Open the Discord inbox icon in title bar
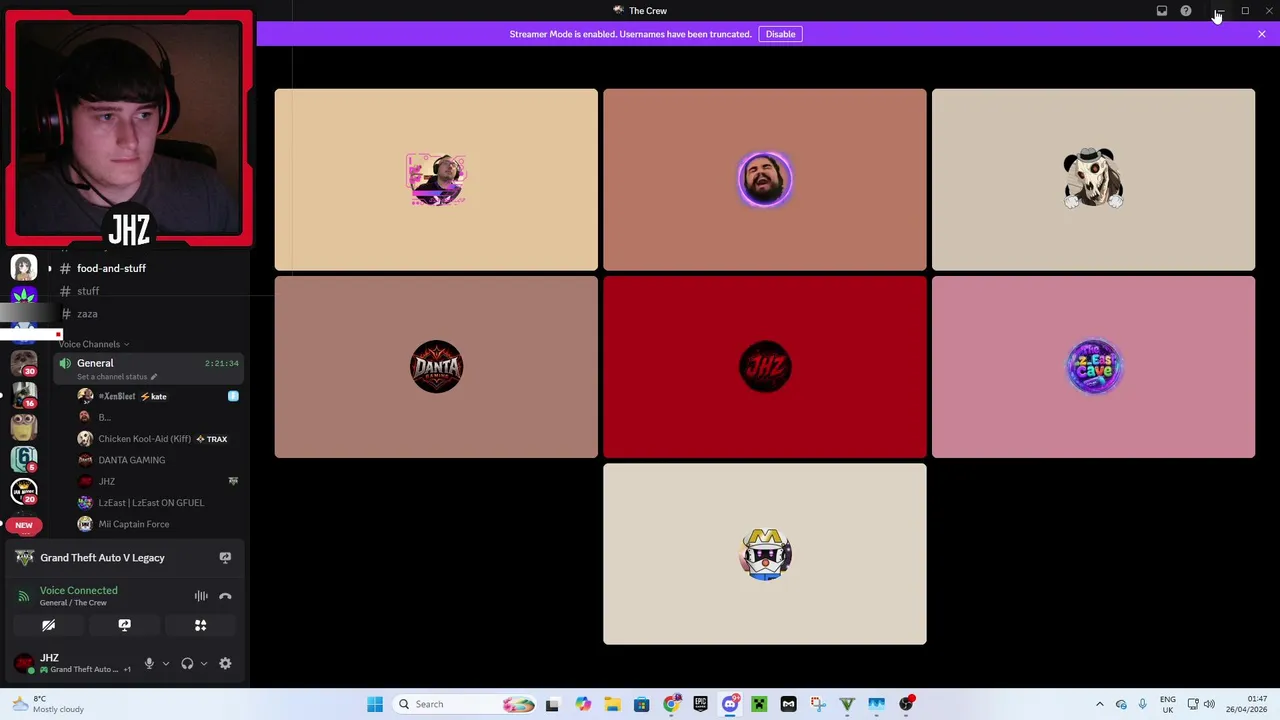 tap(1162, 11)
